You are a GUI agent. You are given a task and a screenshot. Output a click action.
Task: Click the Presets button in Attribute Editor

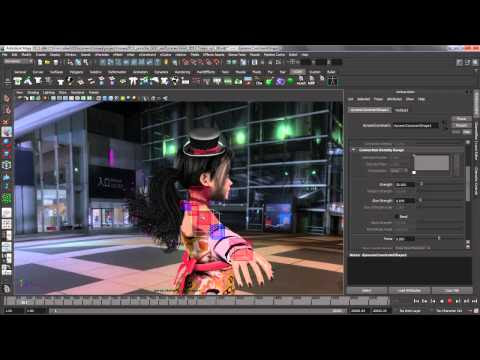461,125
